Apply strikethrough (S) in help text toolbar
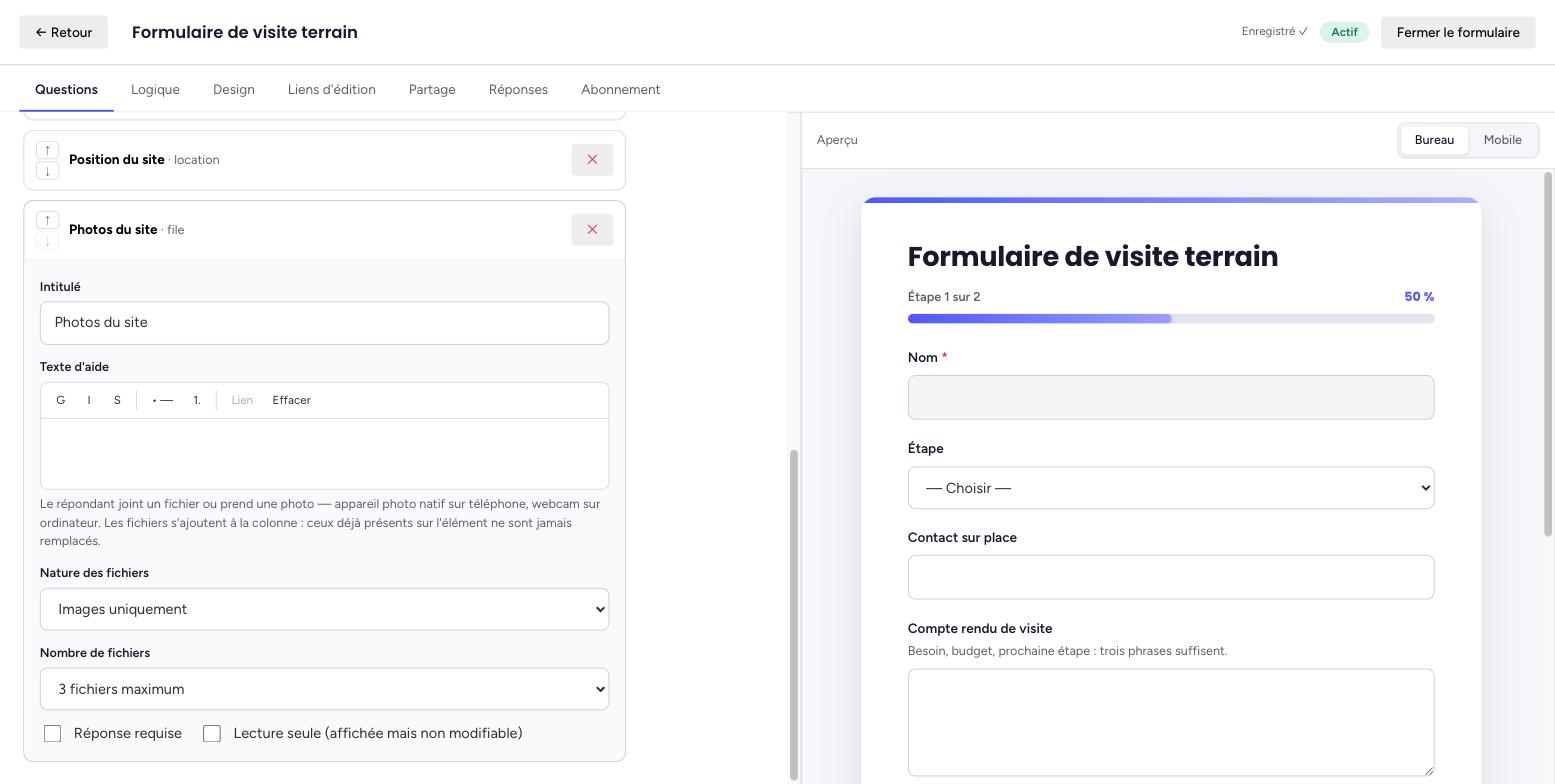The image size is (1555, 784). (117, 400)
